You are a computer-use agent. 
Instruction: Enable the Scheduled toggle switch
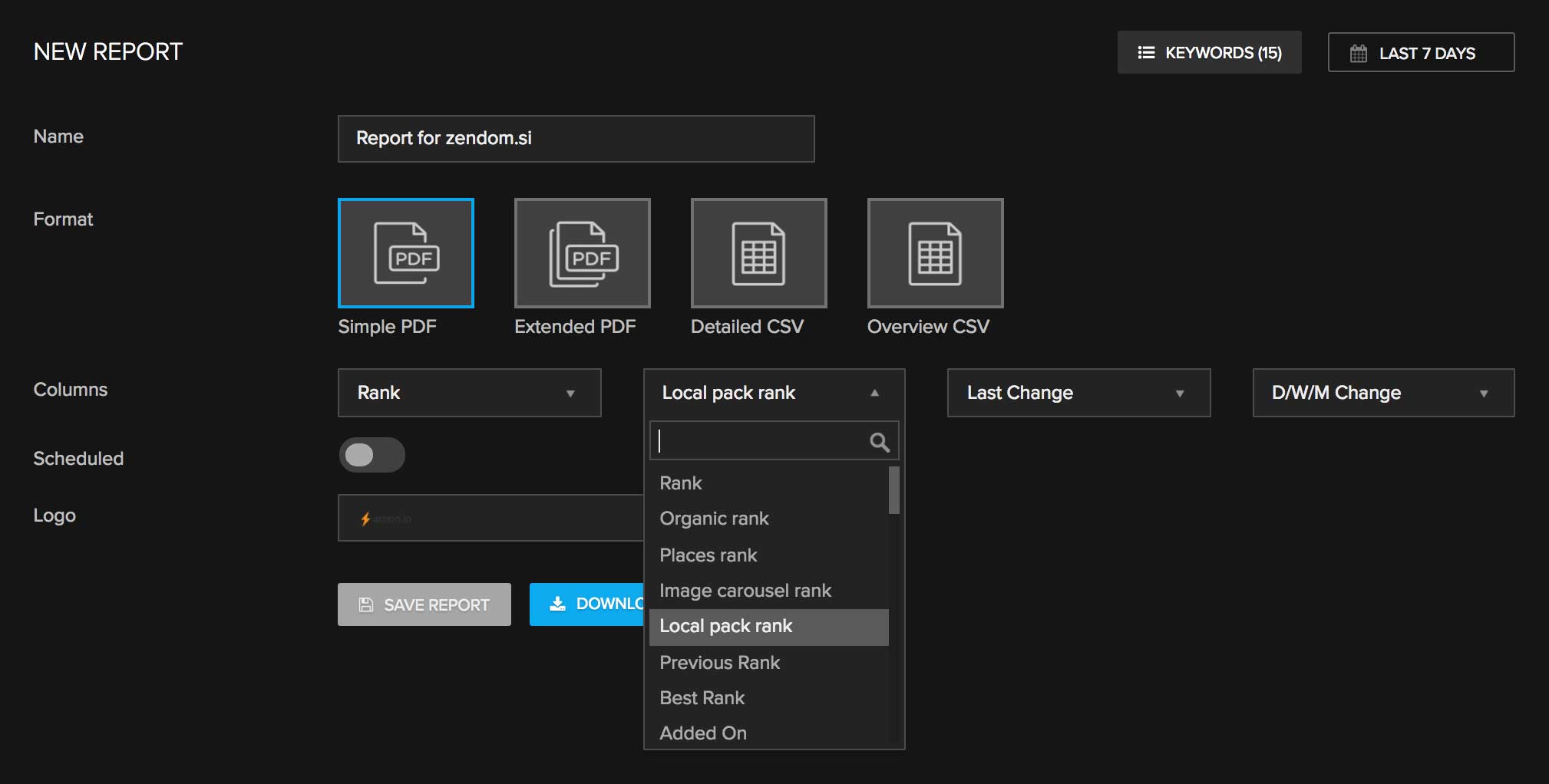(x=372, y=455)
